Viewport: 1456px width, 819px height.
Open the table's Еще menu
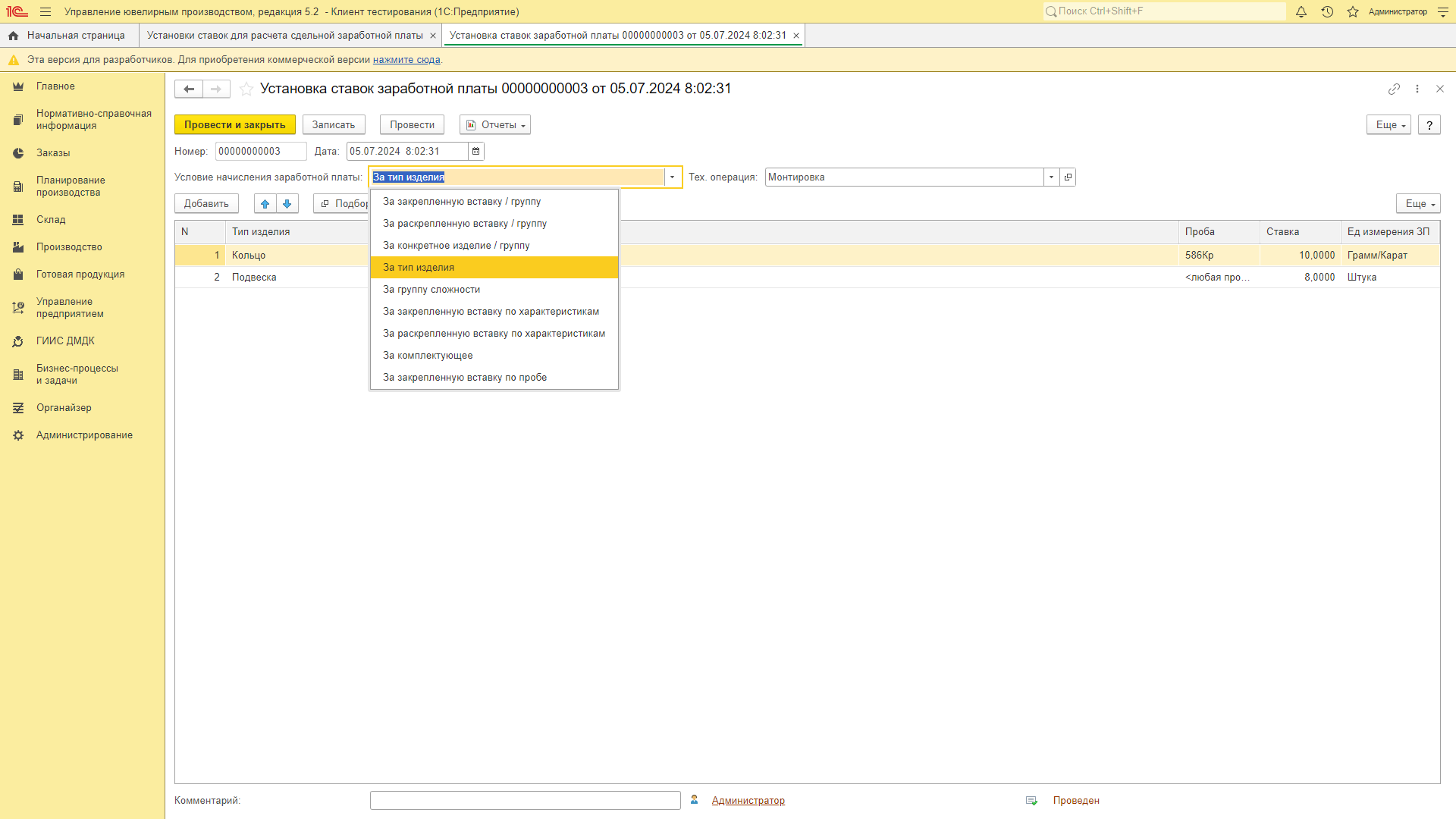[1418, 204]
